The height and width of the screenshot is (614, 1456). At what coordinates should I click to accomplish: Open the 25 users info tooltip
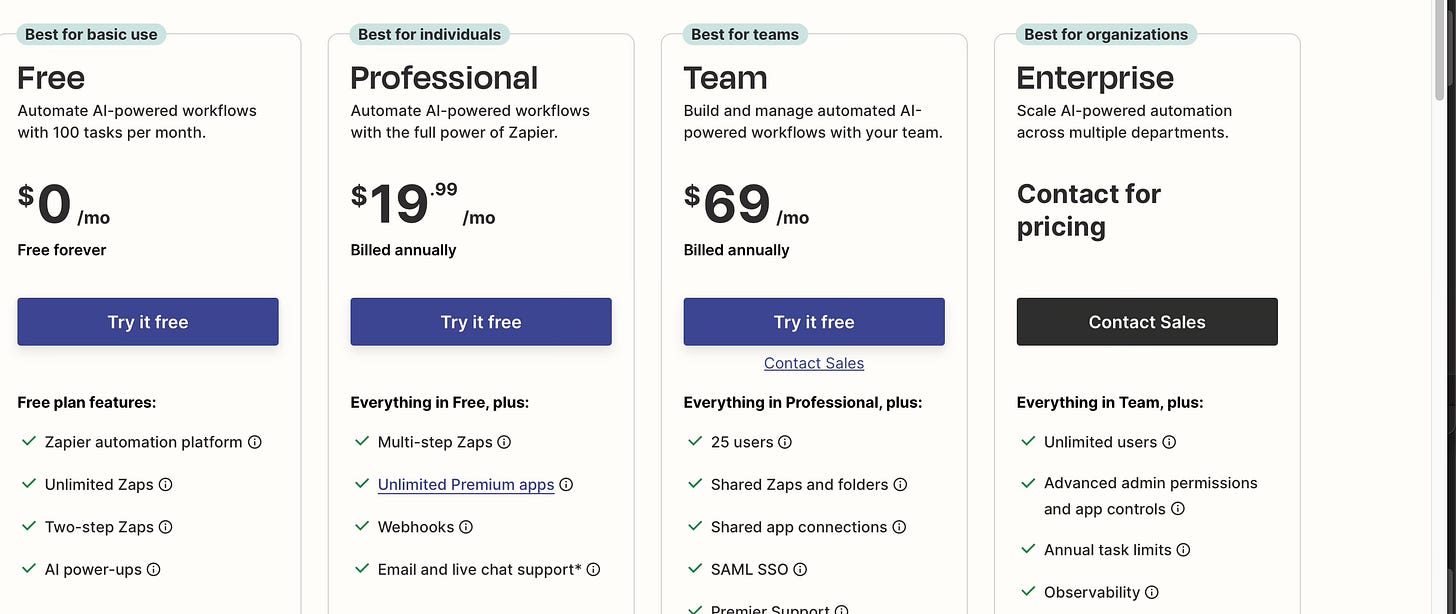tap(787, 441)
